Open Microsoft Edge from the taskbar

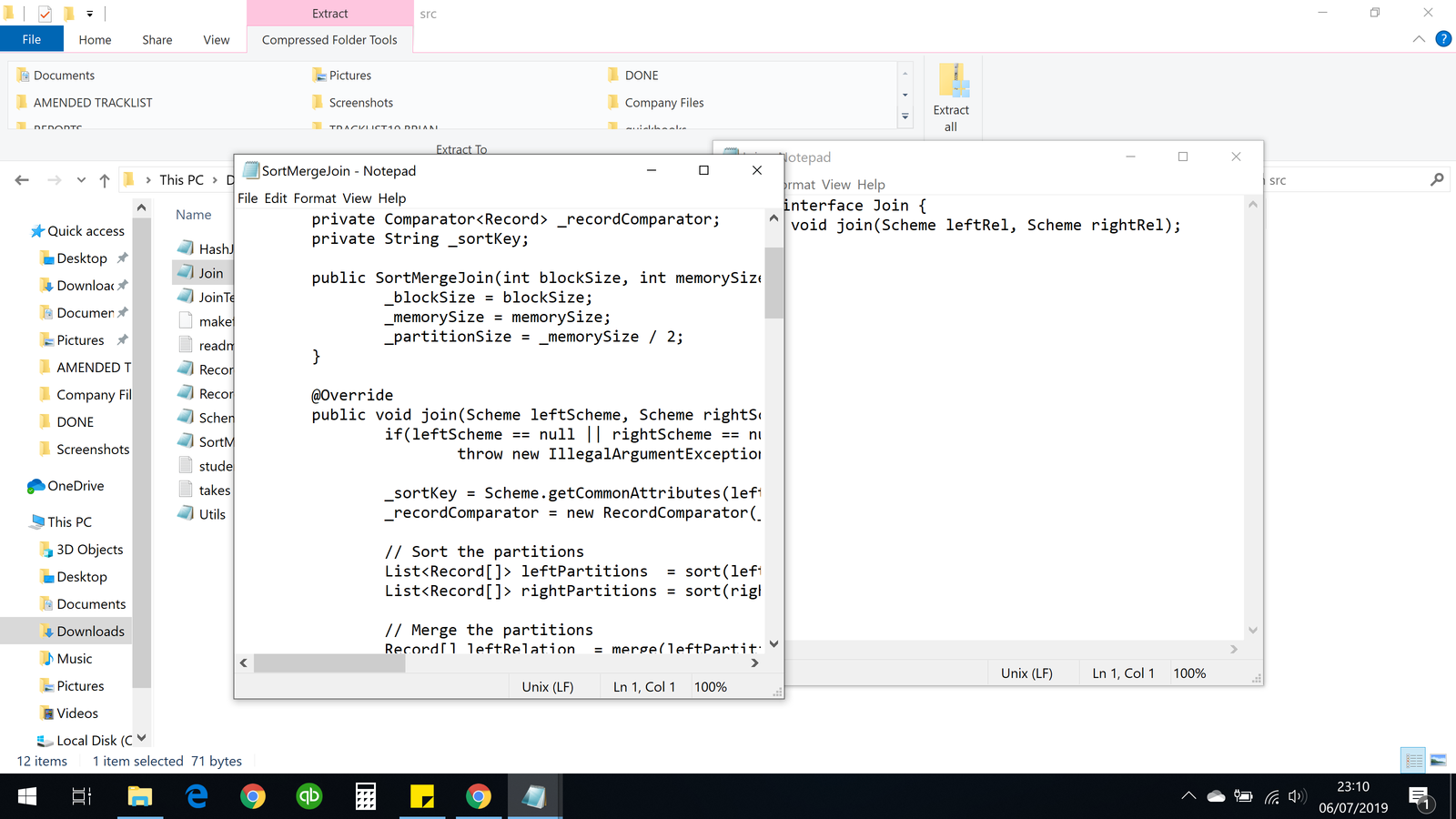(x=197, y=797)
